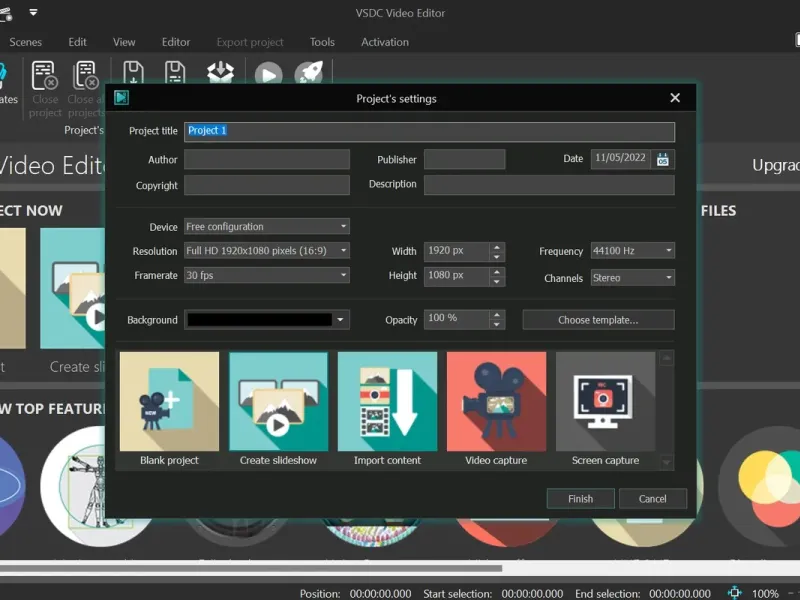The image size is (800, 600).
Task: Select the Blank project icon
Action: [169, 402]
